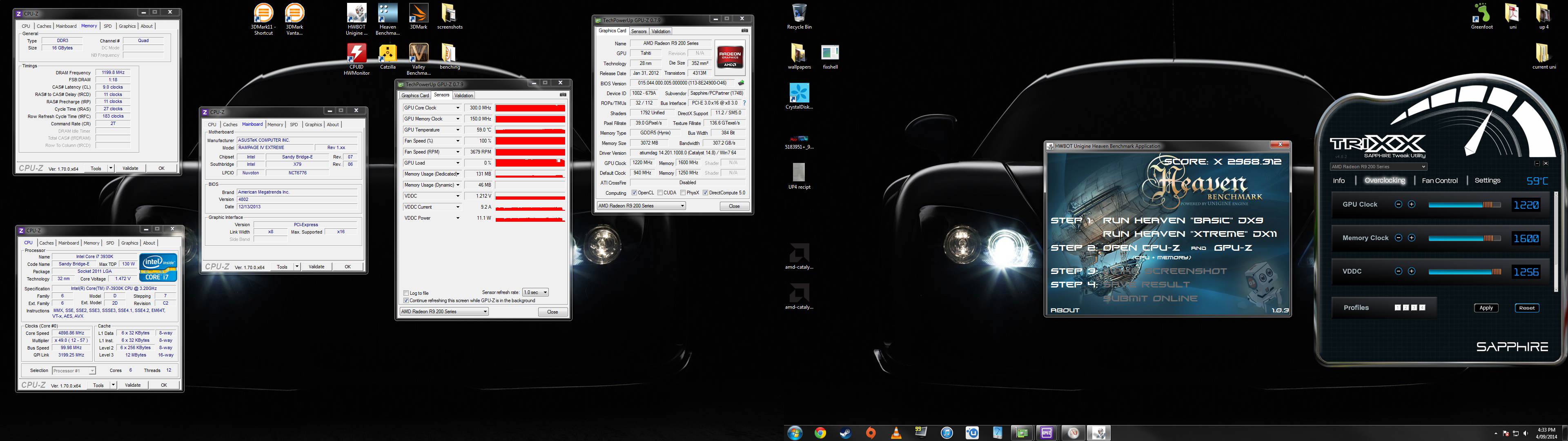Click OK in the CPU-Z Mainboard window
Screen dimensions: 1568x441
[347, 267]
